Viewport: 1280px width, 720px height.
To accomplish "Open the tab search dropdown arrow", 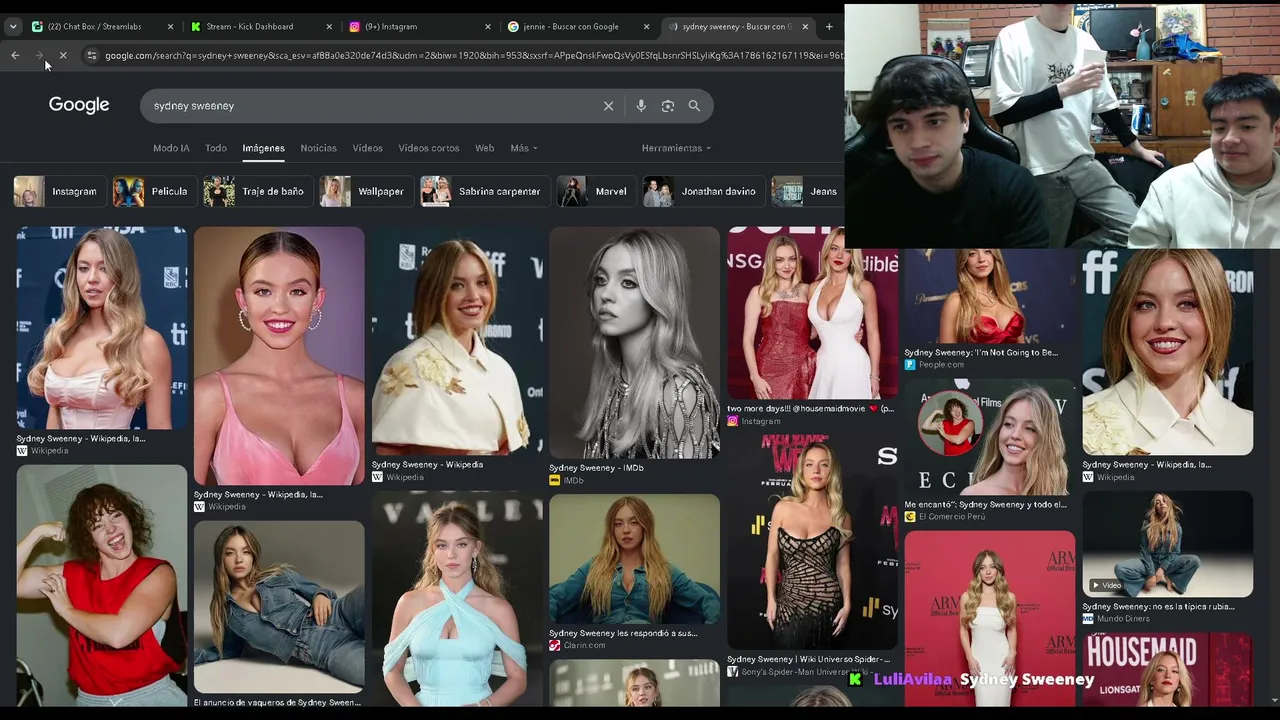I will click(x=13, y=27).
